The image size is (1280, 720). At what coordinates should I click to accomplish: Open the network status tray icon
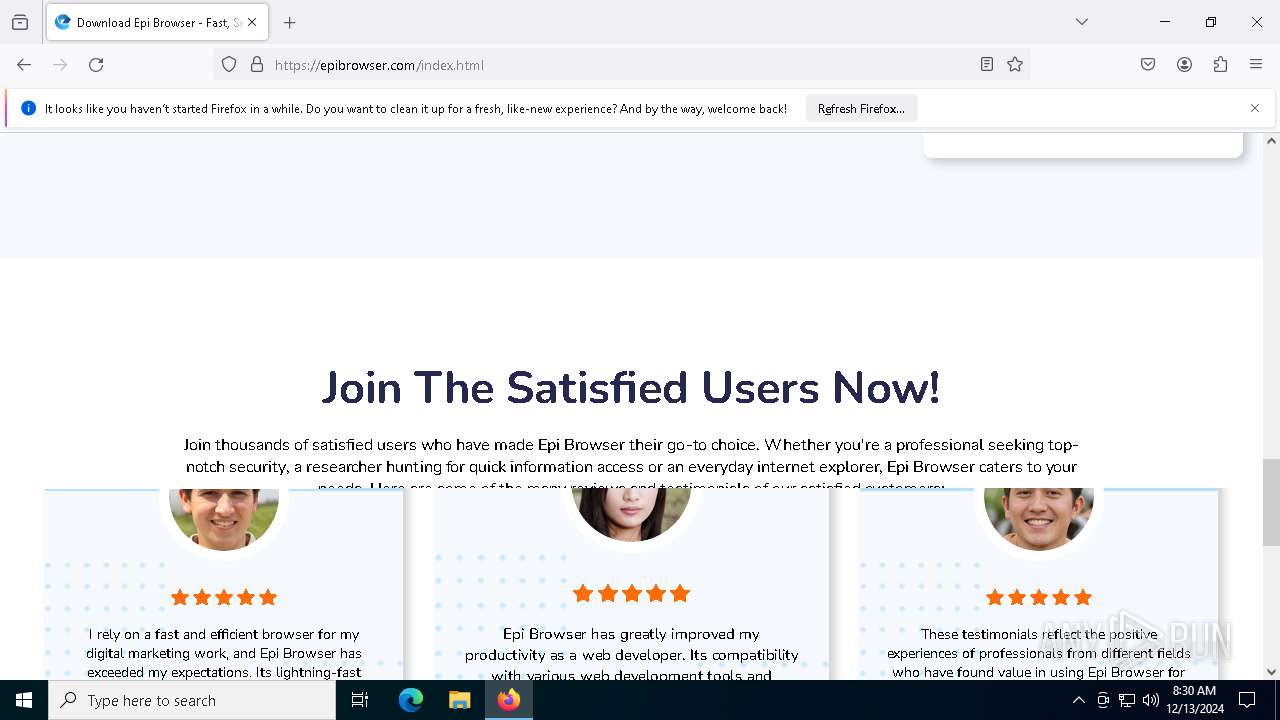click(x=1127, y=701)
